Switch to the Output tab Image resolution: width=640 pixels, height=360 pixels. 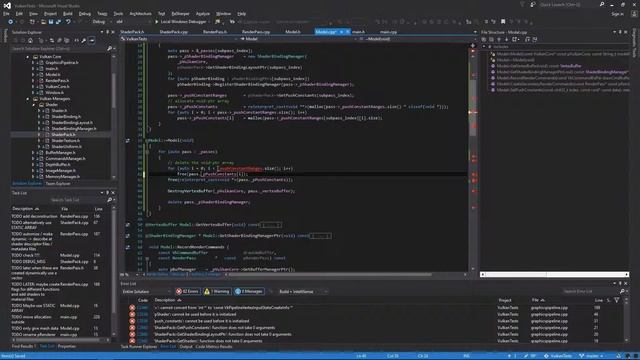pos(186,347)
